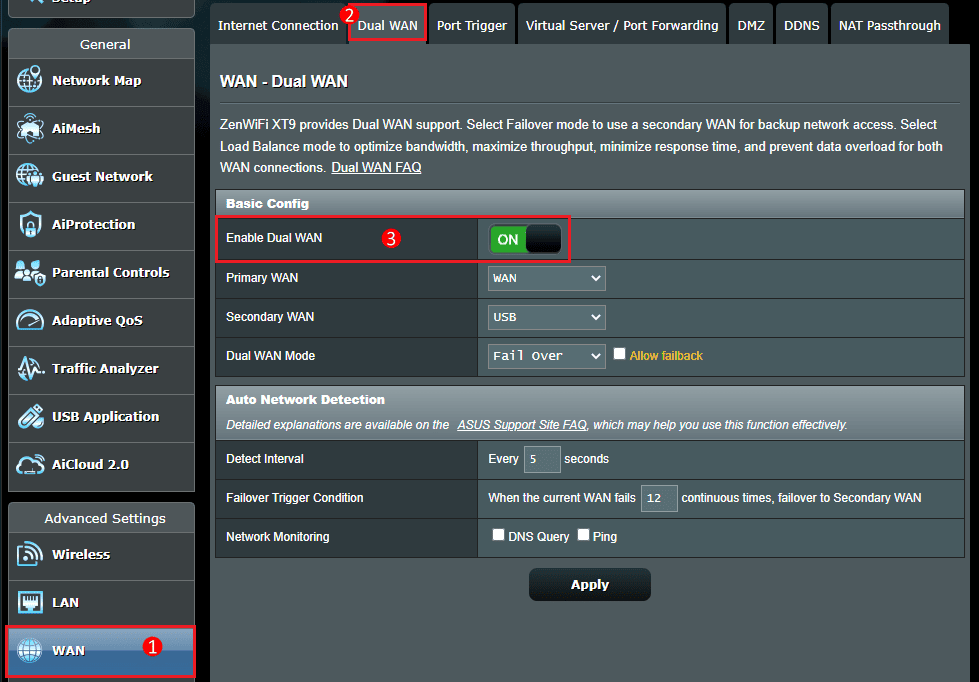This screenshot has height=682, width=979.
Task: Open Guest Network icon in sidebar
Action: [x=30, y=177]
